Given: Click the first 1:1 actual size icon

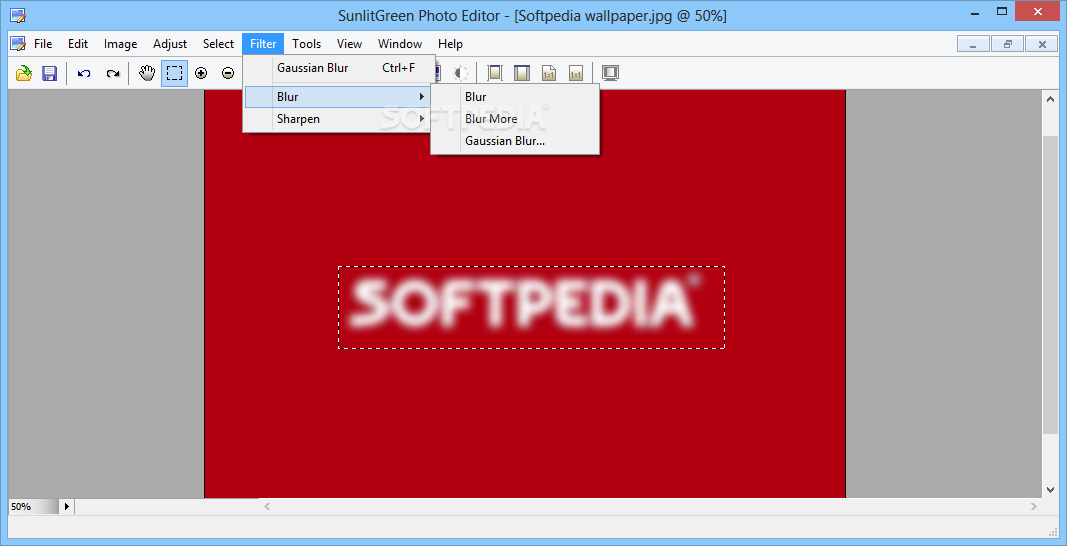Looking at the screenshot, I should coord(548,73).
